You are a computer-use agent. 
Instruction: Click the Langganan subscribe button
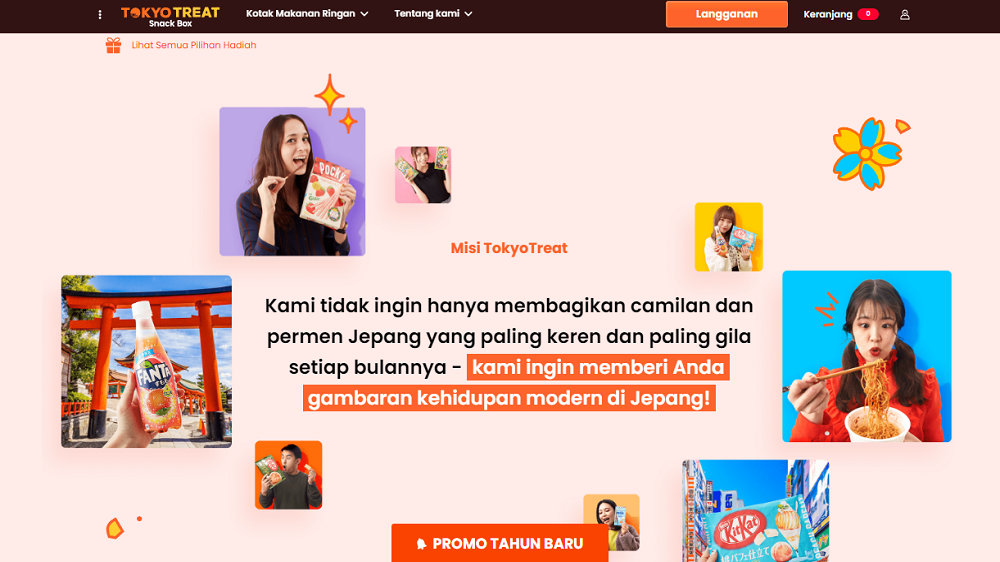tap(726, 14)
